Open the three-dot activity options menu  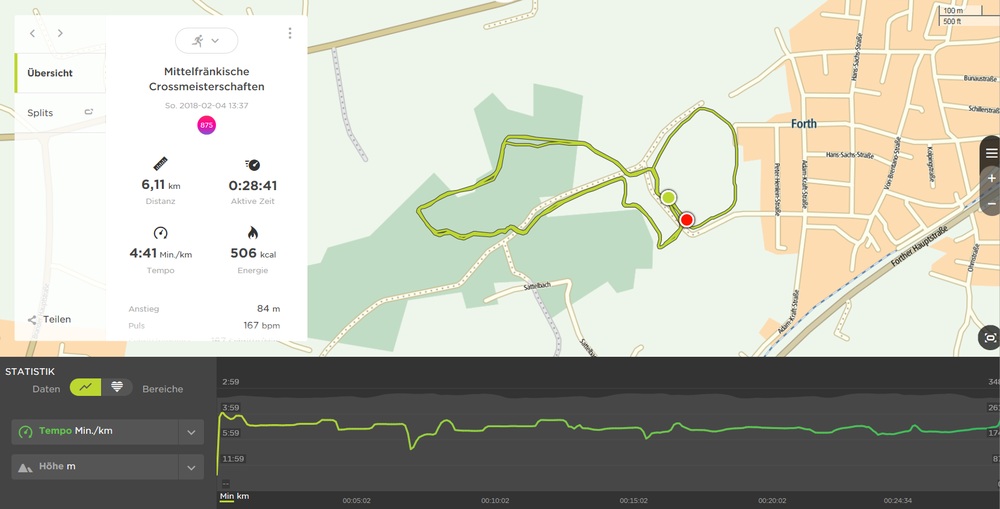click(x=290, y=33)
